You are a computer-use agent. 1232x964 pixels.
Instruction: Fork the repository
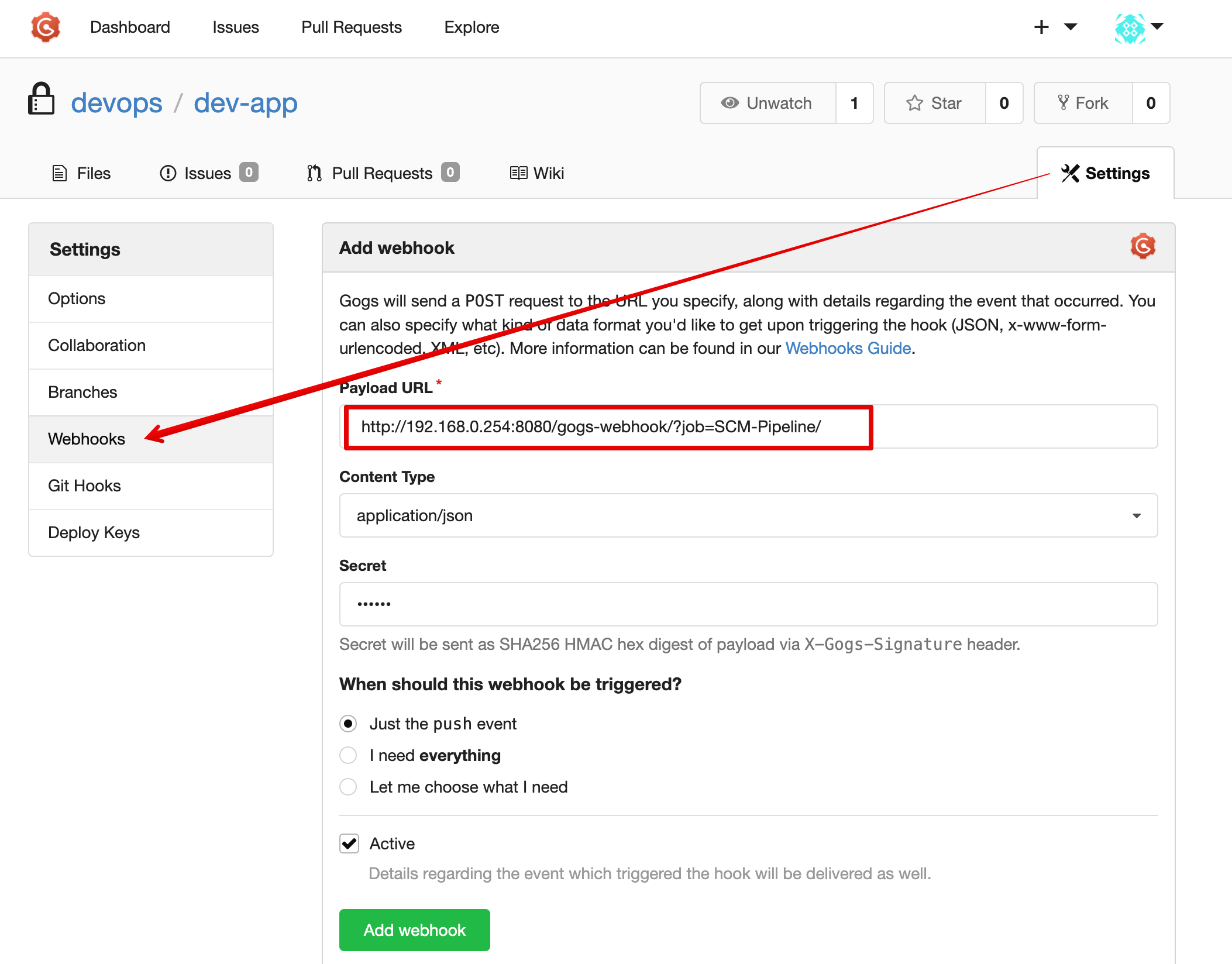(1083, 103)
